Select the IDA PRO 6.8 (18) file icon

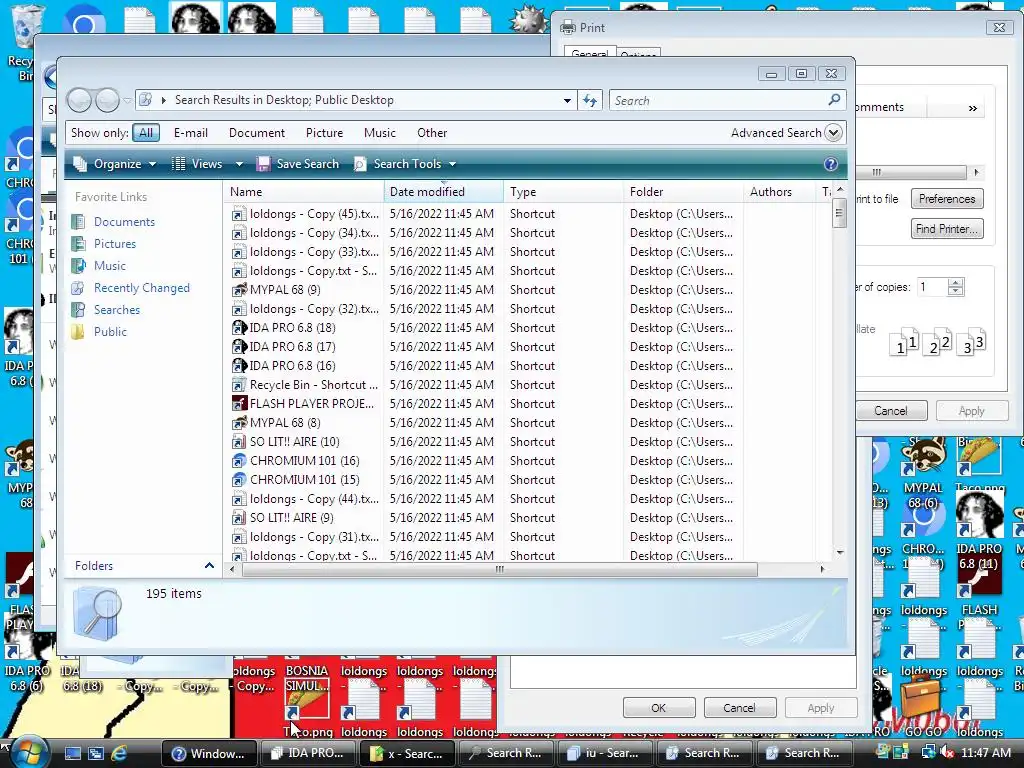[240, 328]
